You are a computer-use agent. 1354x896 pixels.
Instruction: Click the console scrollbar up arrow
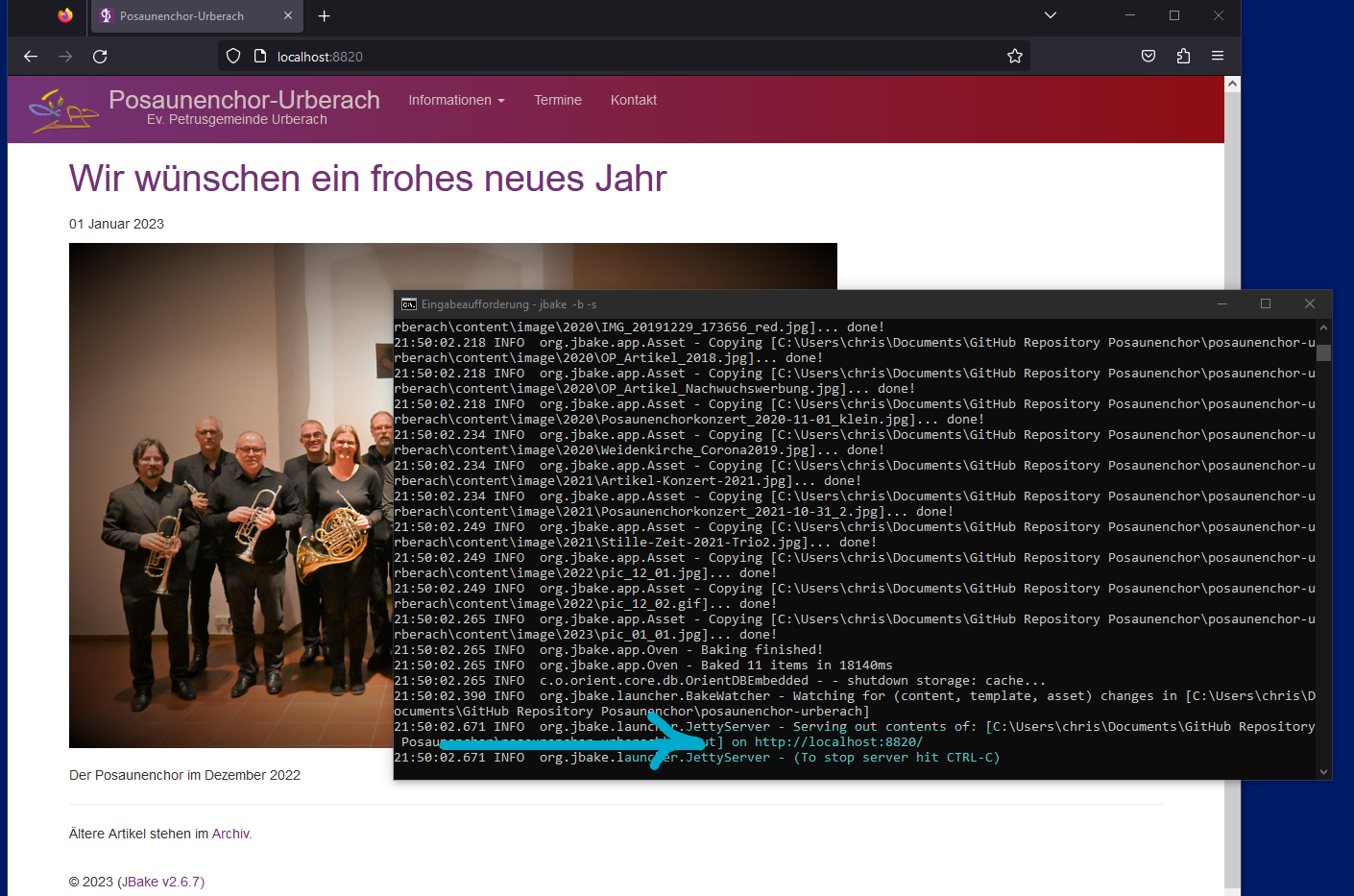pyautogui.click(x=1323, y=327)
